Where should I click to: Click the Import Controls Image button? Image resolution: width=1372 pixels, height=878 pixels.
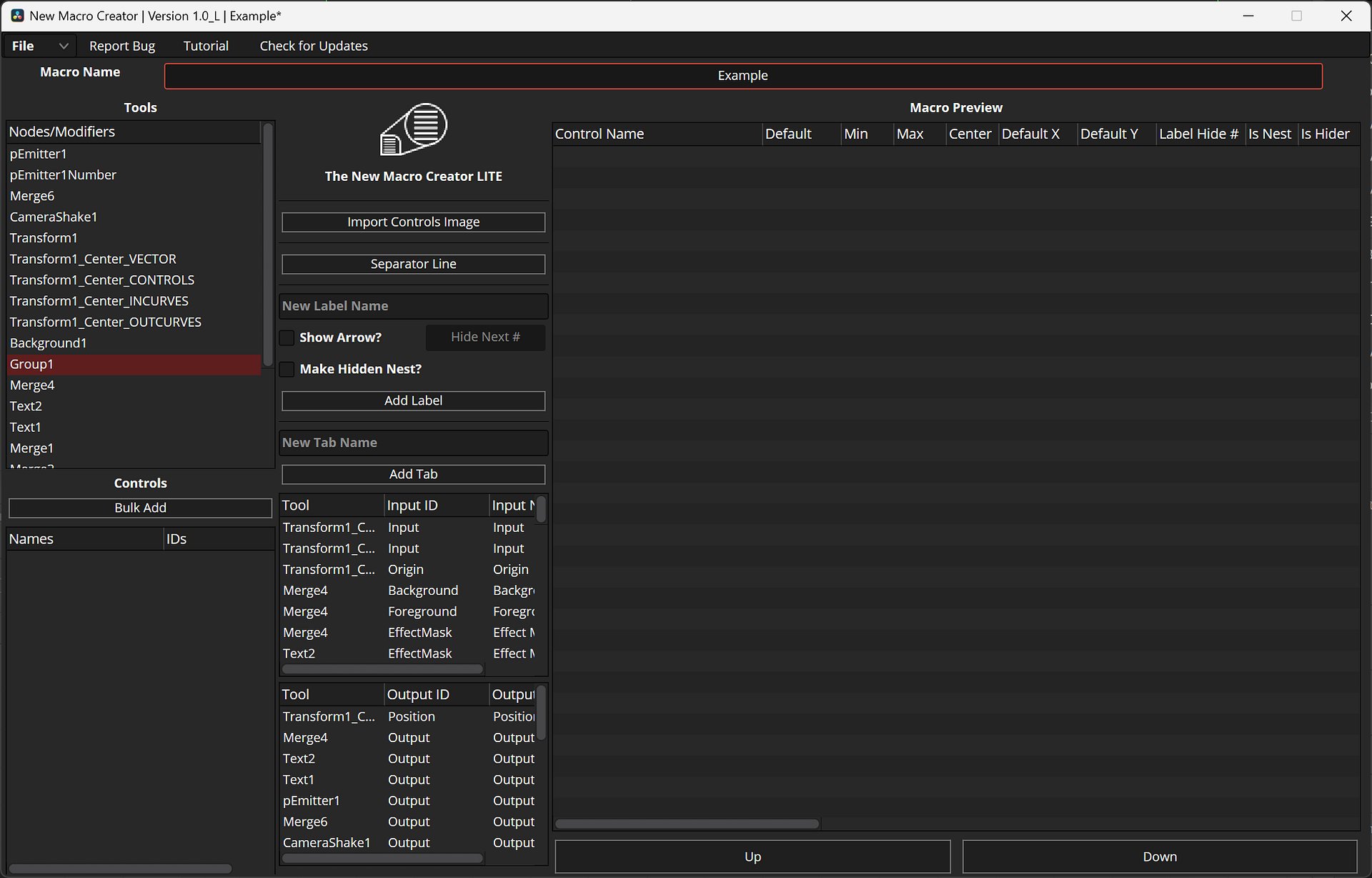click(413, 222)
